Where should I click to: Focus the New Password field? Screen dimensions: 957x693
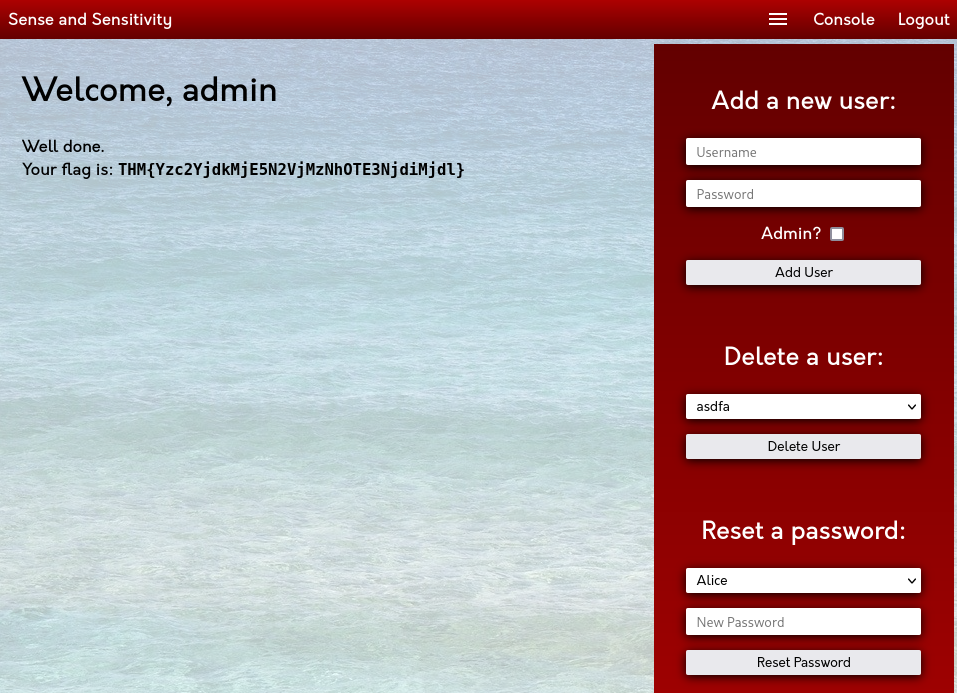pos(803,622)
